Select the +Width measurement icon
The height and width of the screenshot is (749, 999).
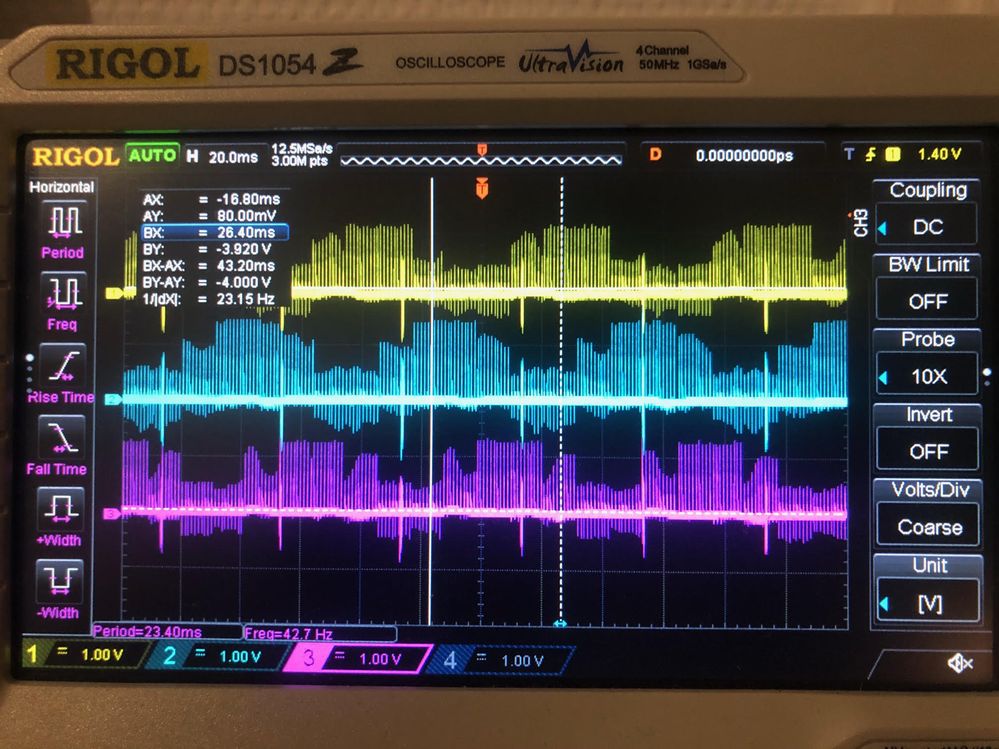pyautogui.click(x=61, y=509)
